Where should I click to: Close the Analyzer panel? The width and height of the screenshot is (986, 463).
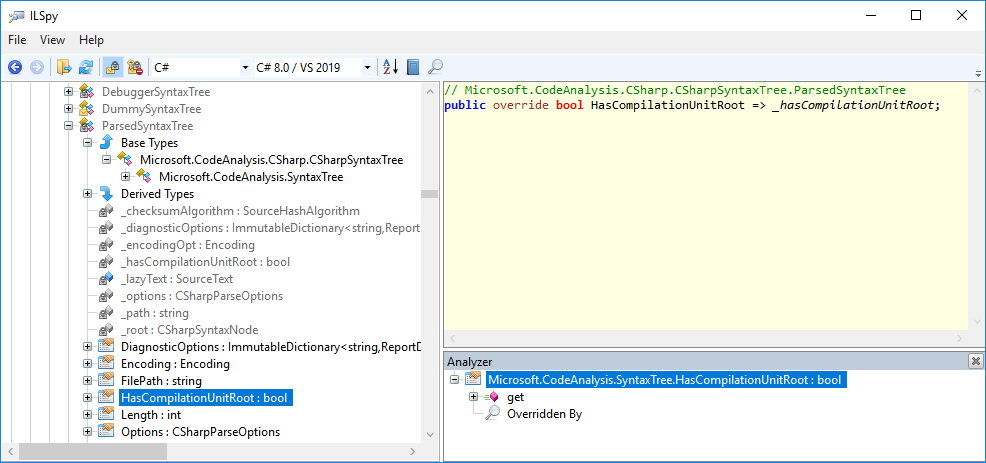[975, 360]
